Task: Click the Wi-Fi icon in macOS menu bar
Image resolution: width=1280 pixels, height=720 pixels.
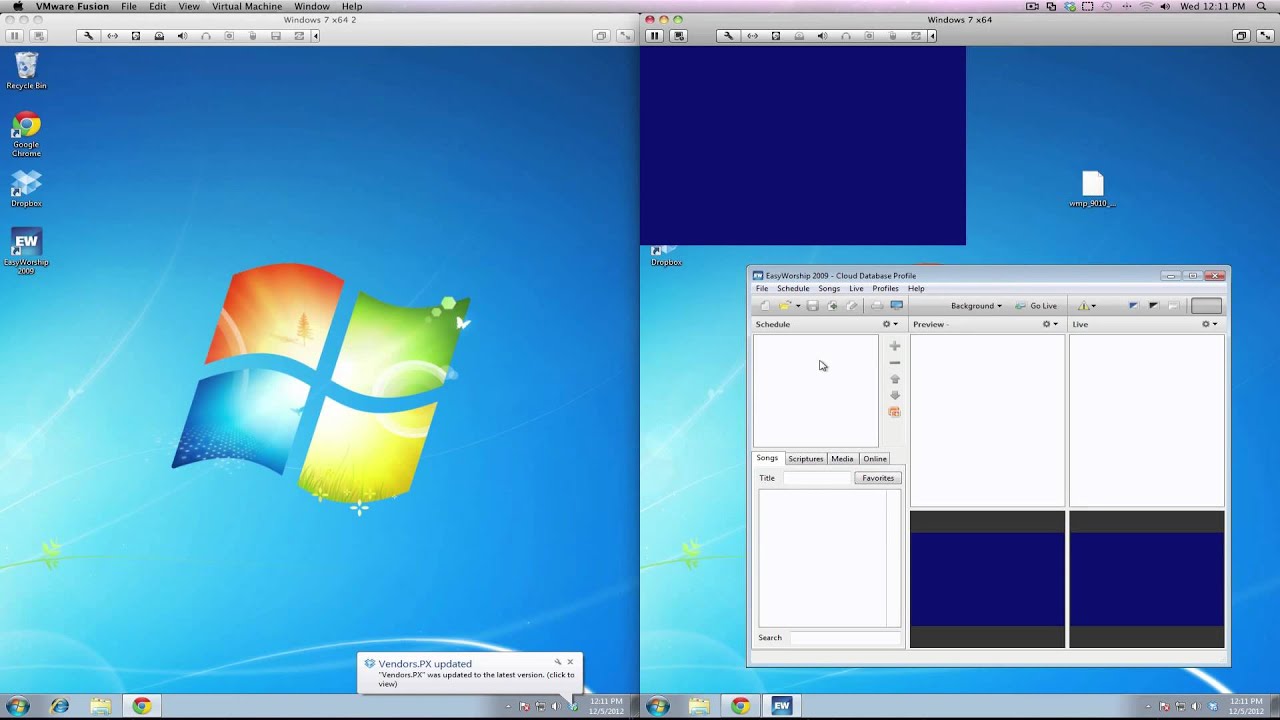Action: click(x=1147, y=7)
